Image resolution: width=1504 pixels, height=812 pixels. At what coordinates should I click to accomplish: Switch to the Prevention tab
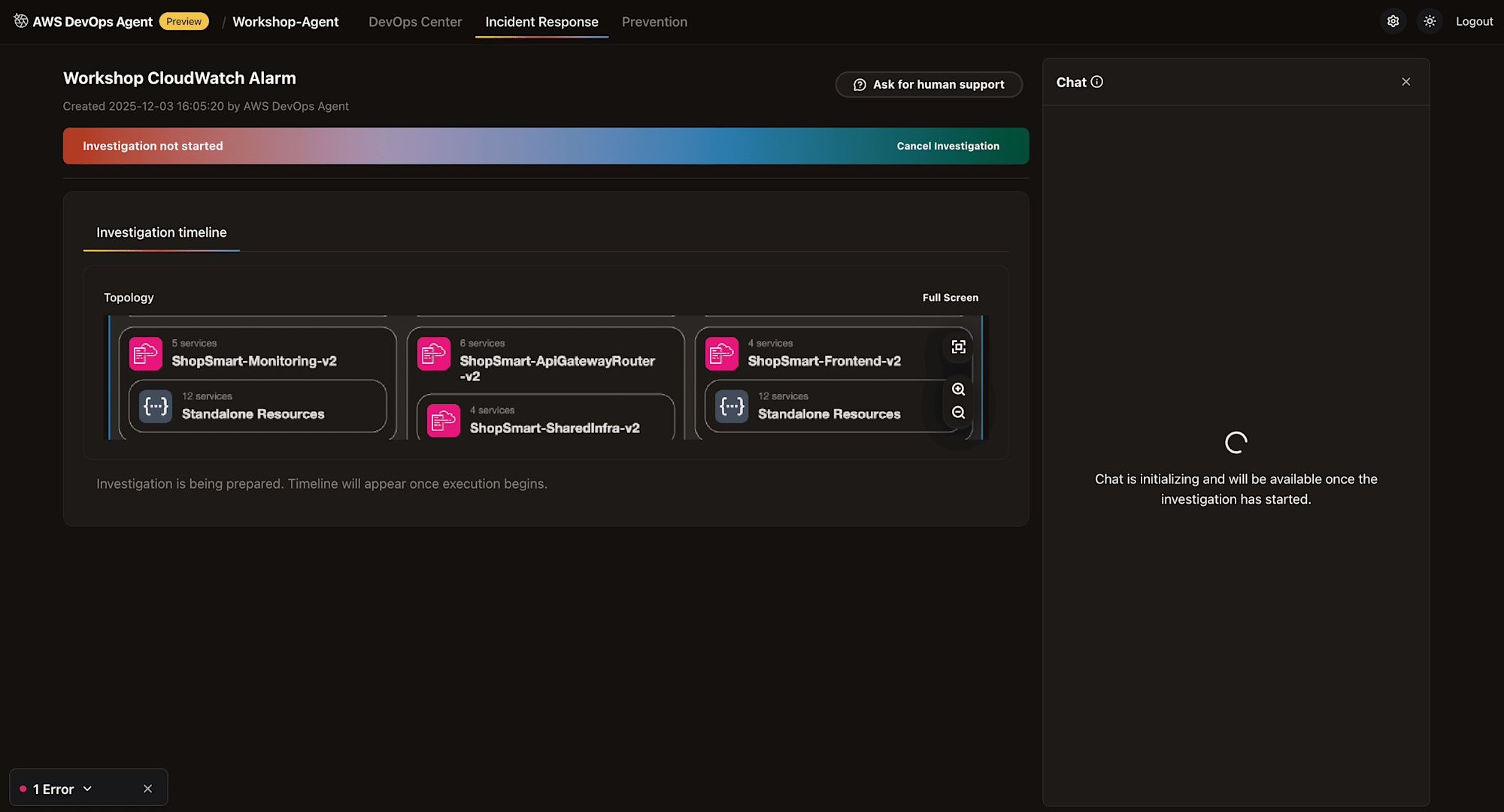pyautogui.click(x=654, y=22)
